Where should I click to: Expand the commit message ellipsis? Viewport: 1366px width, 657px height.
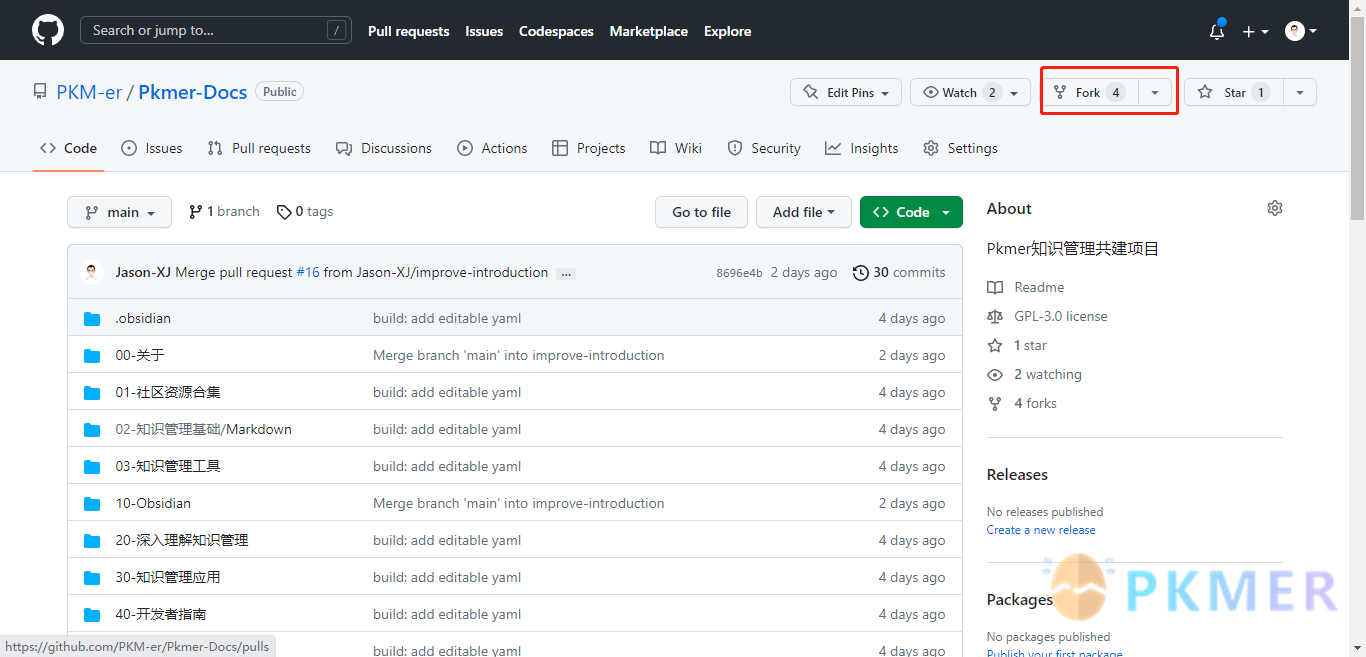[566, 273]
